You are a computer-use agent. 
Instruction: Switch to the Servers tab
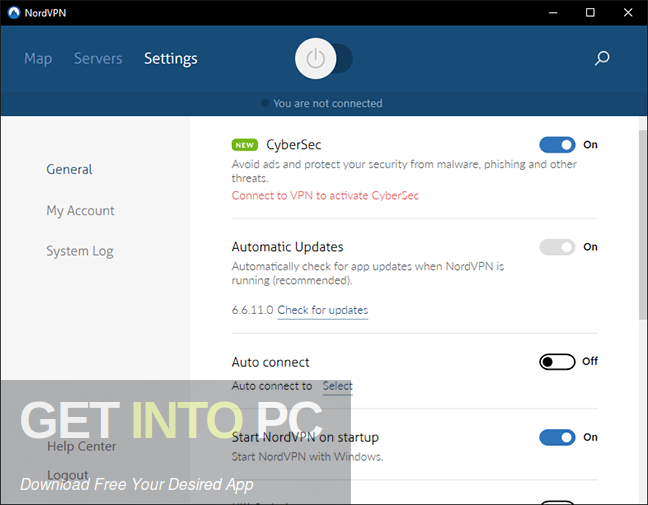[98, 59]
